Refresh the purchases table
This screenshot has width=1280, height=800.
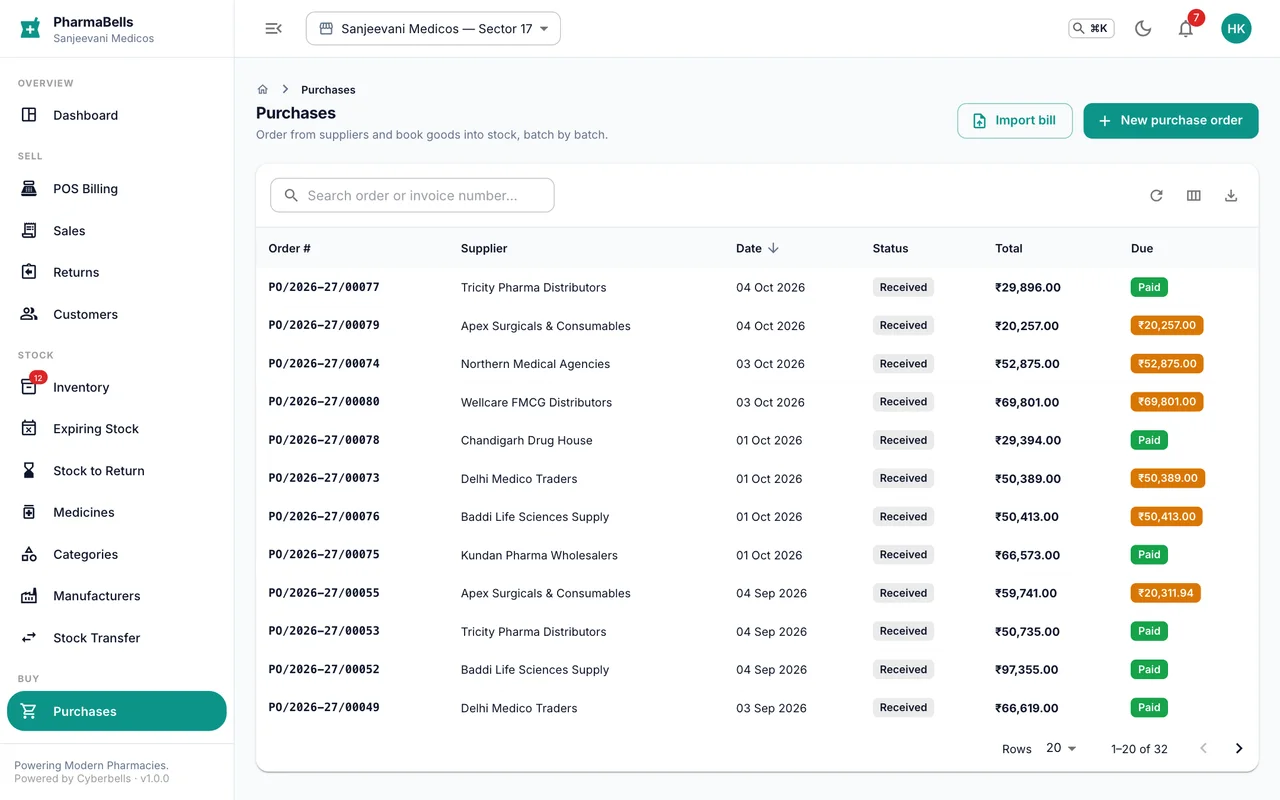[x=1156, y=196]
